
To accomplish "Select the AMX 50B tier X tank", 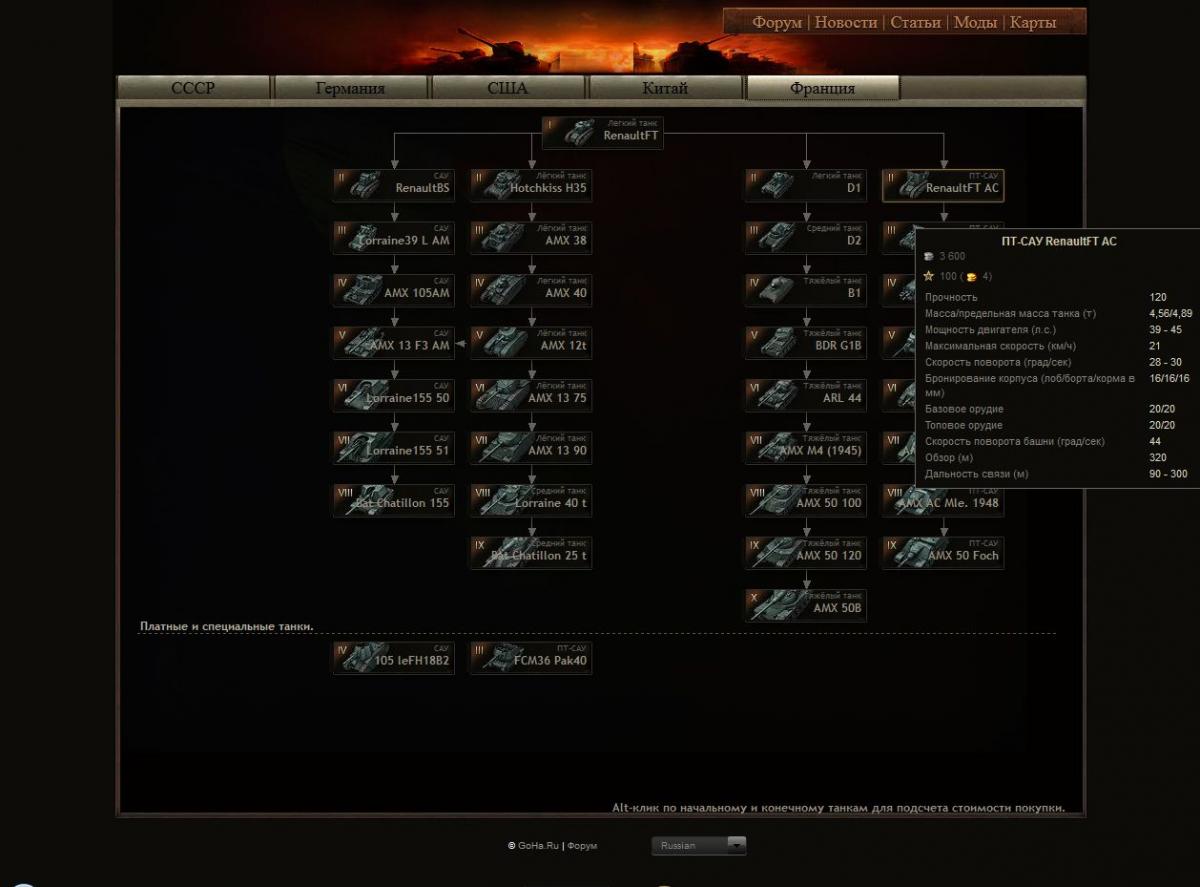I will pos(805,605).
